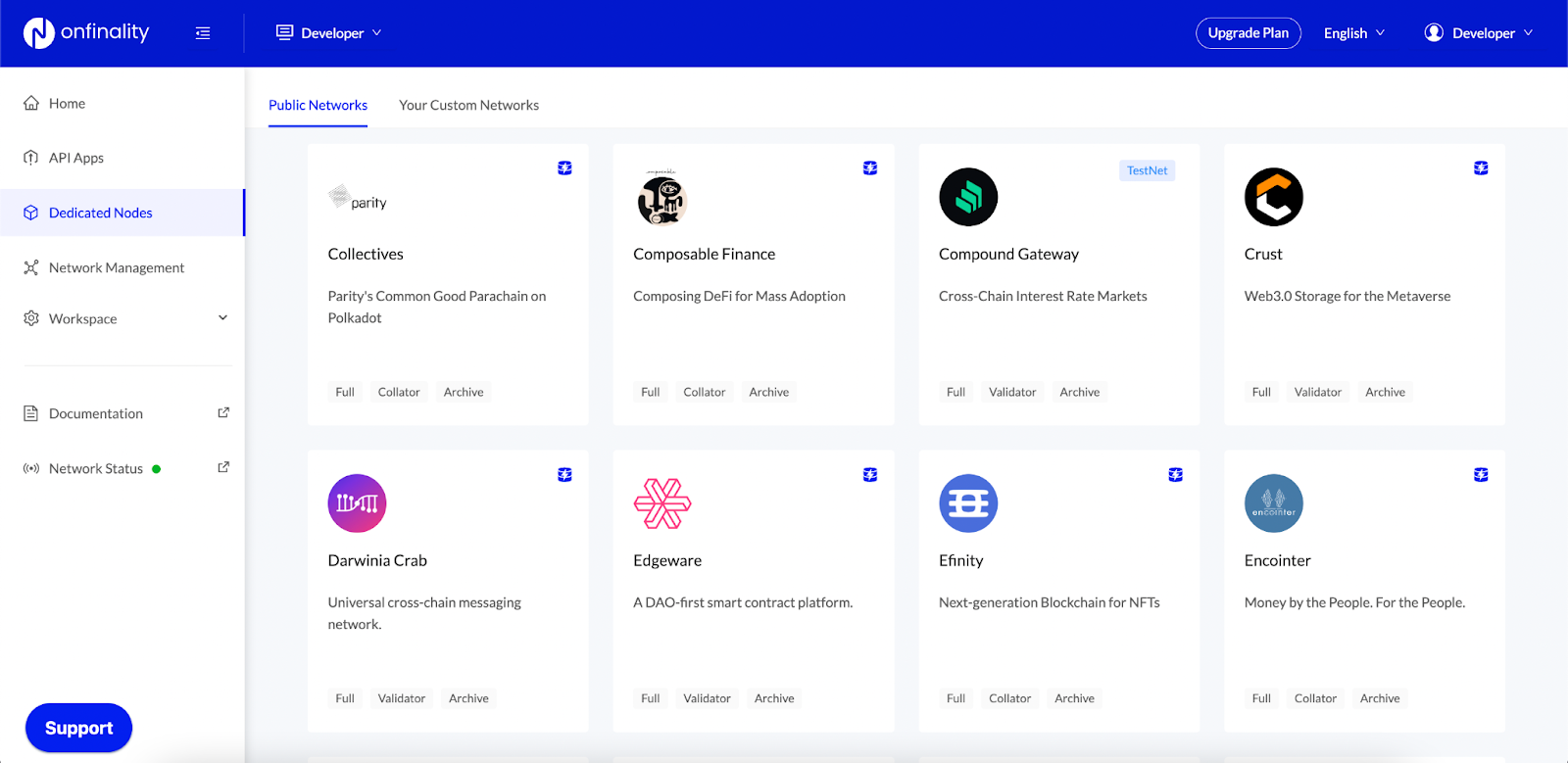The height and width of the screenshot is (763, 1568).
Task: Click Archive tag on Compound Gateway card
Action: [x=1079, y=392]
